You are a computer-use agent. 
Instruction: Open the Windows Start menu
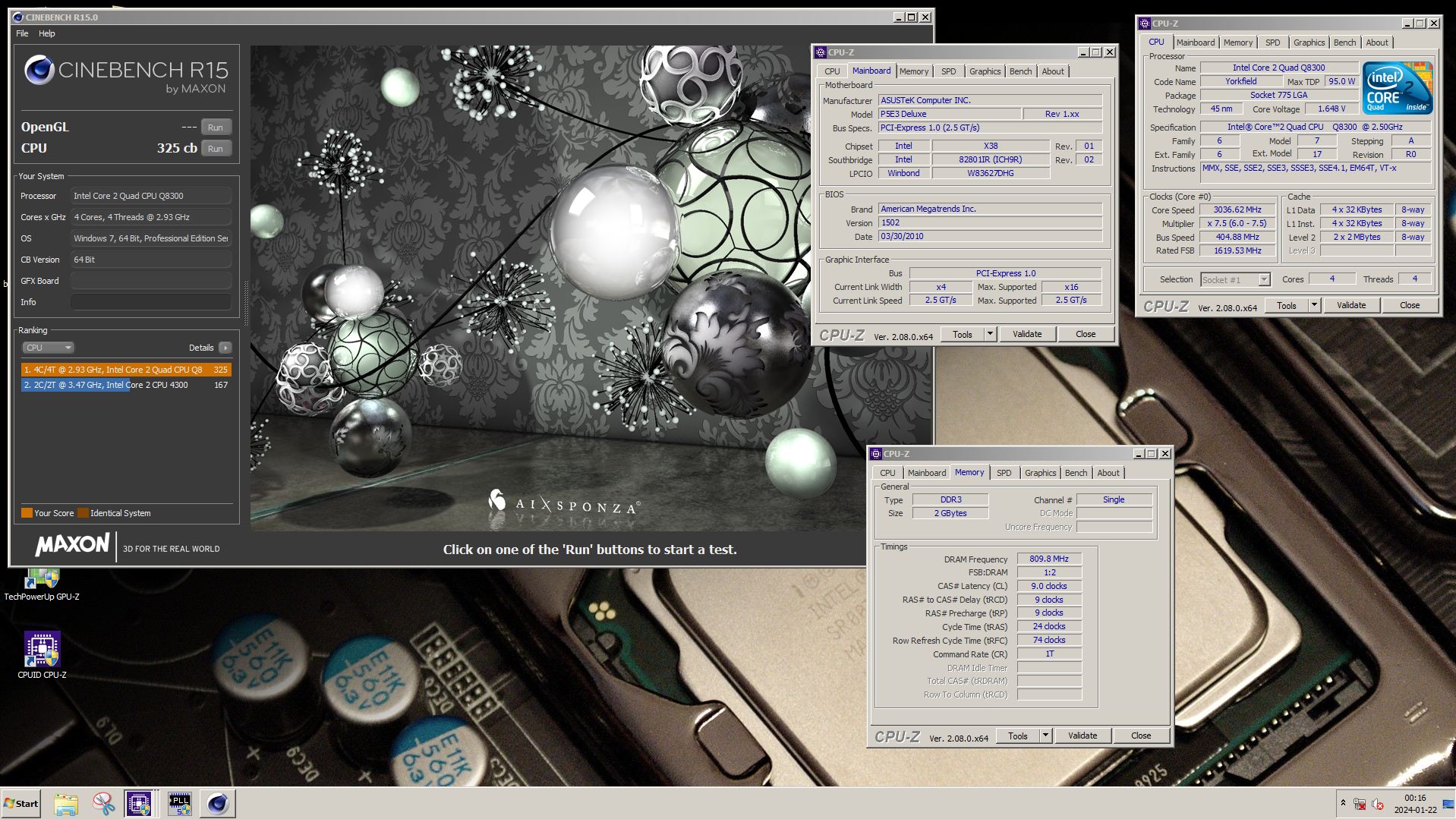[20, 803]
